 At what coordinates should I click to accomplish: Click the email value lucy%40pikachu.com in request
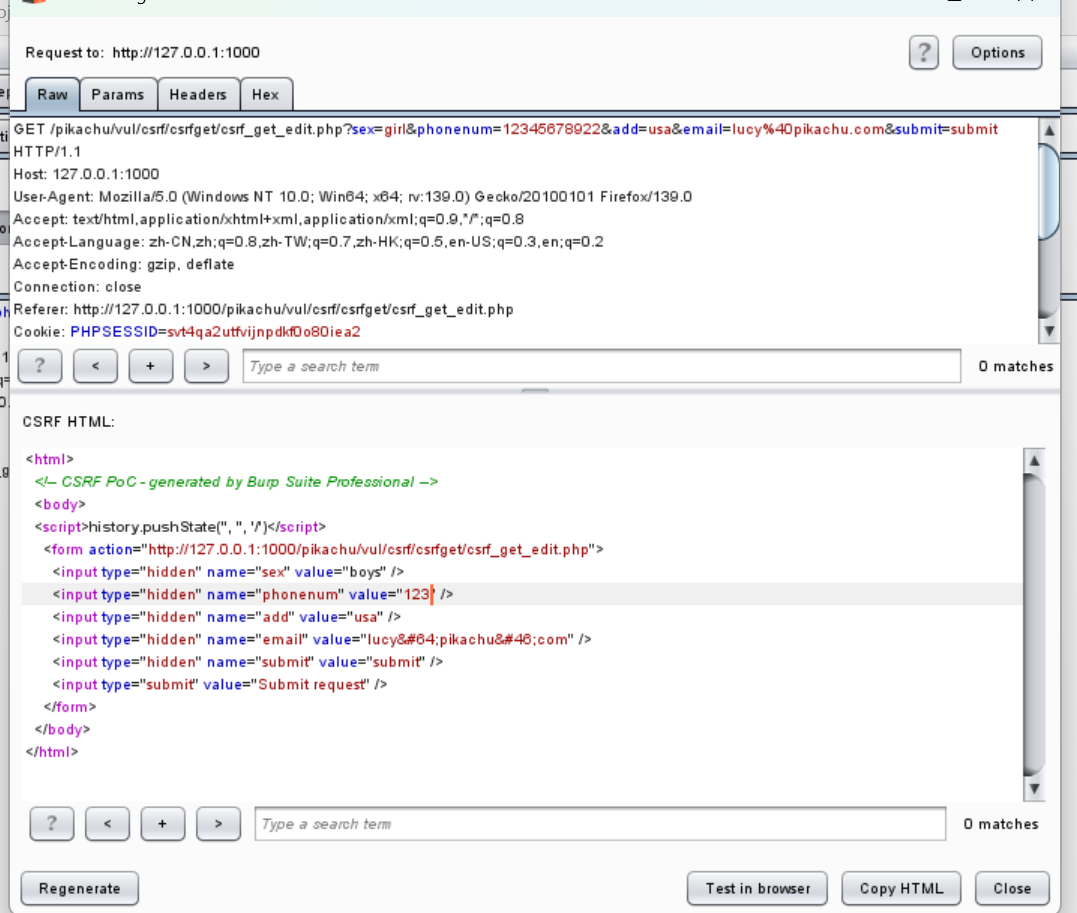click(808, 129)
